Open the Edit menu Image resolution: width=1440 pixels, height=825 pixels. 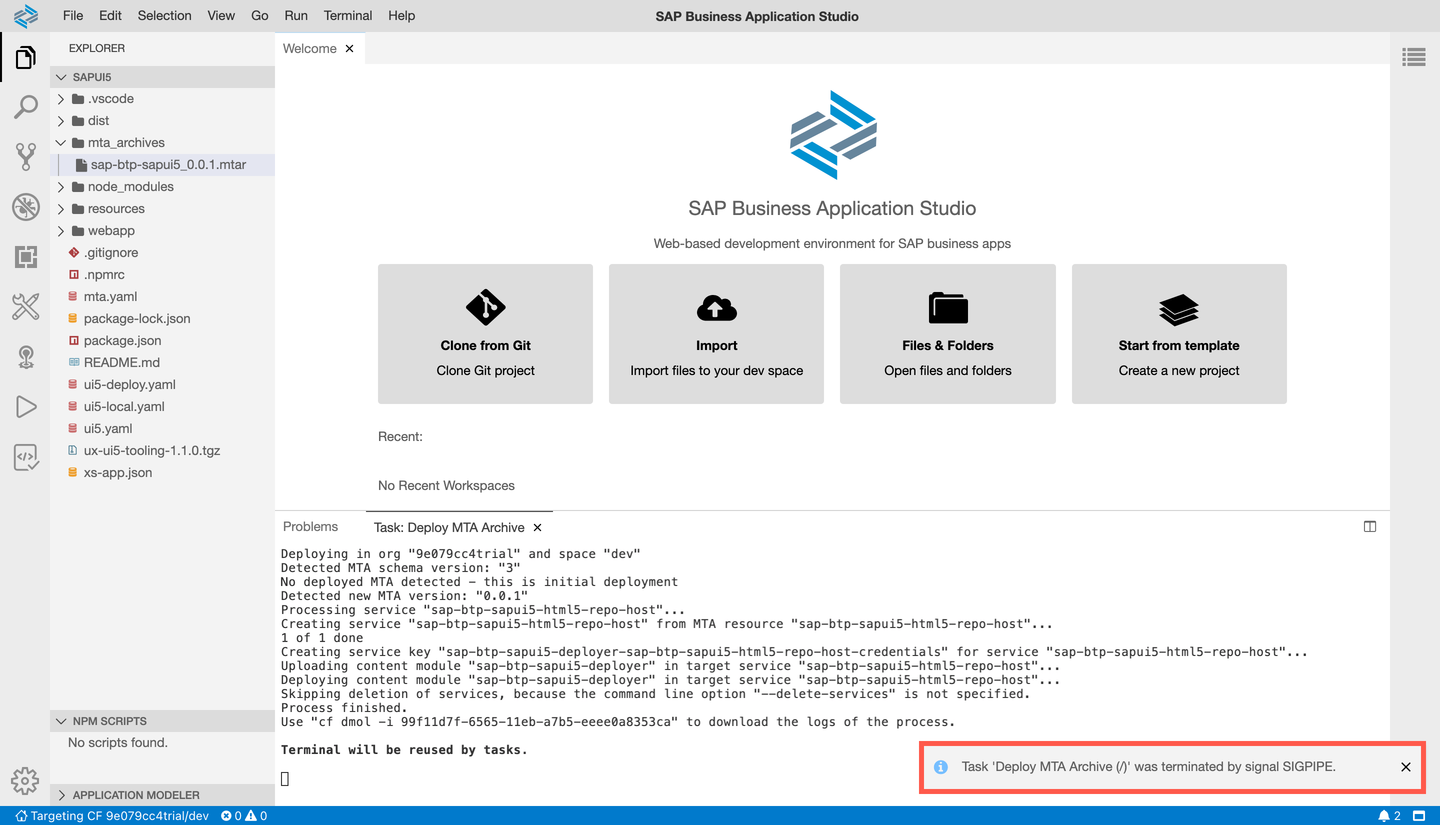point(110,16)
